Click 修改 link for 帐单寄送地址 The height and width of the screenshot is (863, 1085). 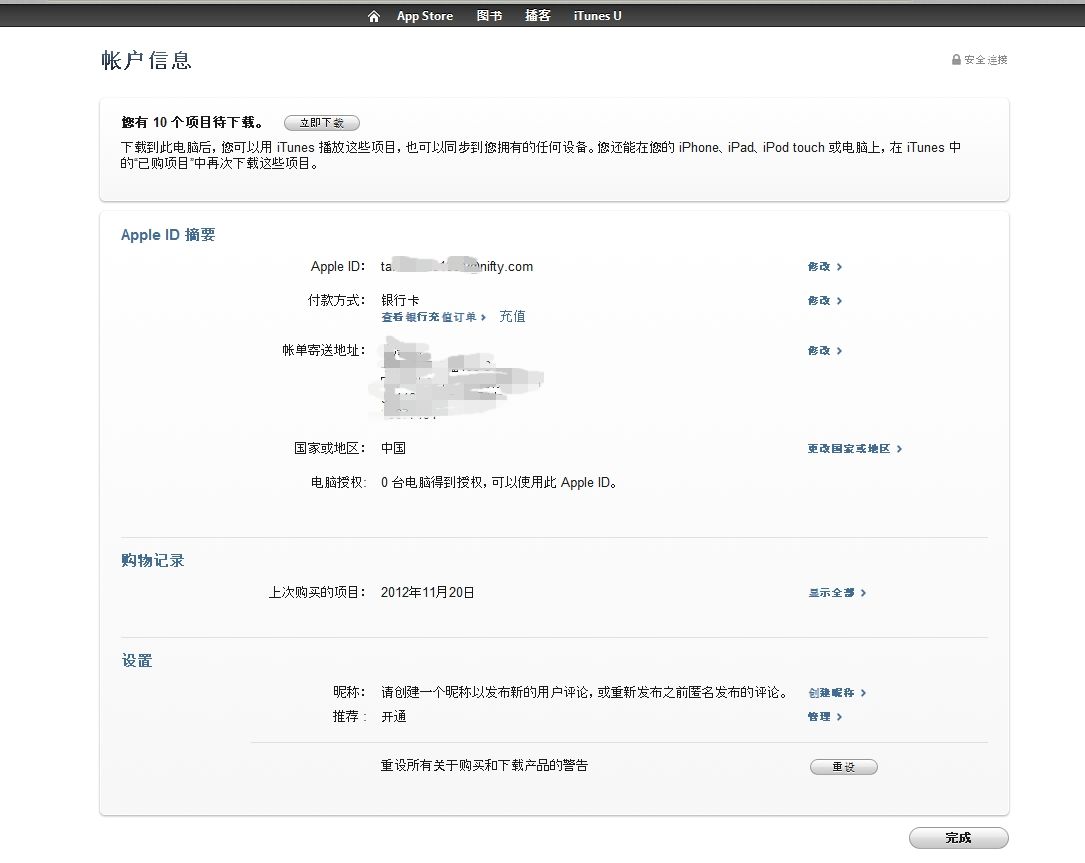point(824,351)
